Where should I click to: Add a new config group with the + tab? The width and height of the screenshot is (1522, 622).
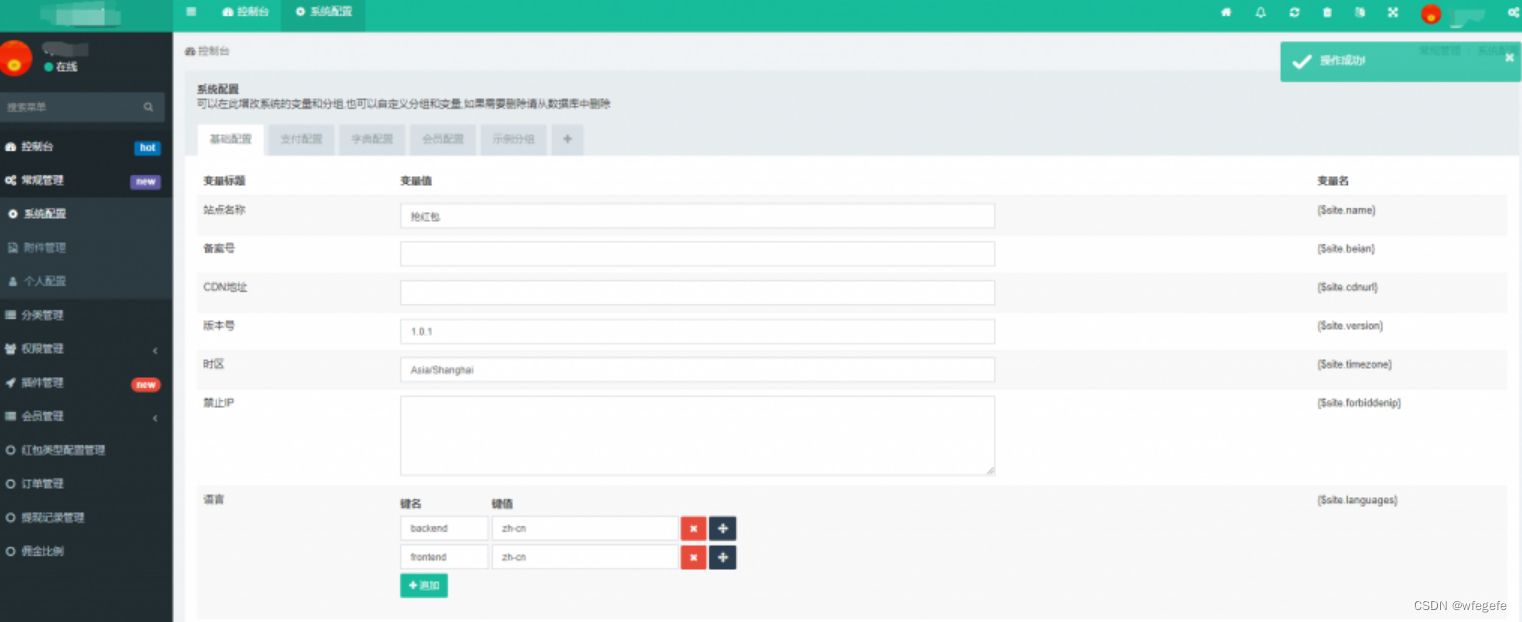(567, 140)
